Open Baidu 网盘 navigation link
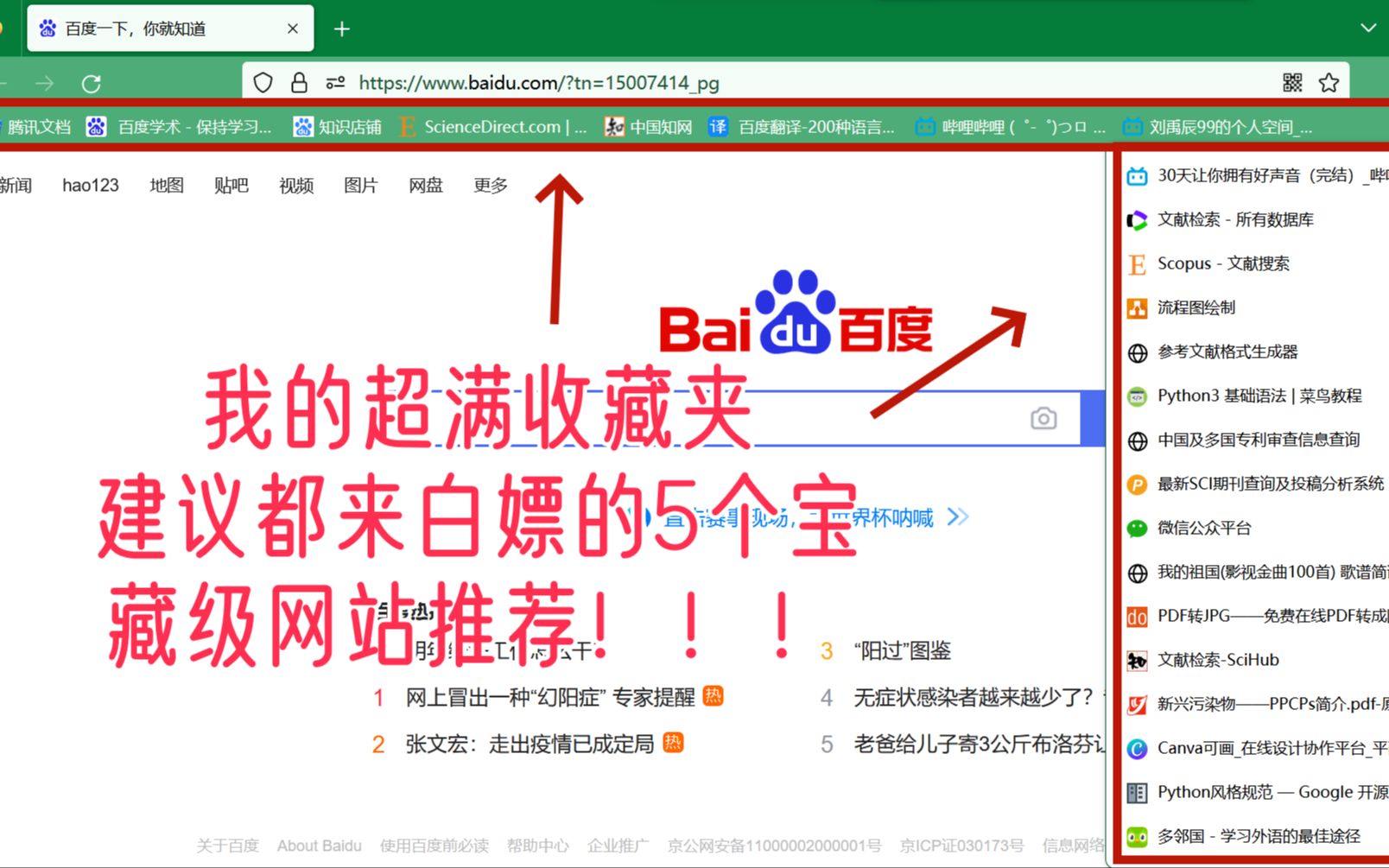Screen dimensions: 1389x868 point(426,185)
